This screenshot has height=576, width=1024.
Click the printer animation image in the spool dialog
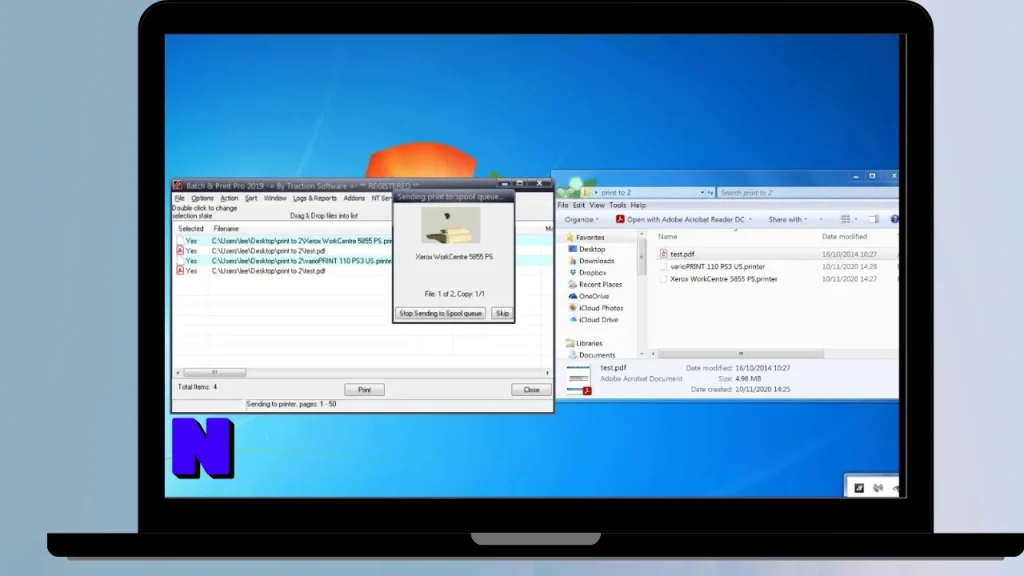[x=451, y=225]
